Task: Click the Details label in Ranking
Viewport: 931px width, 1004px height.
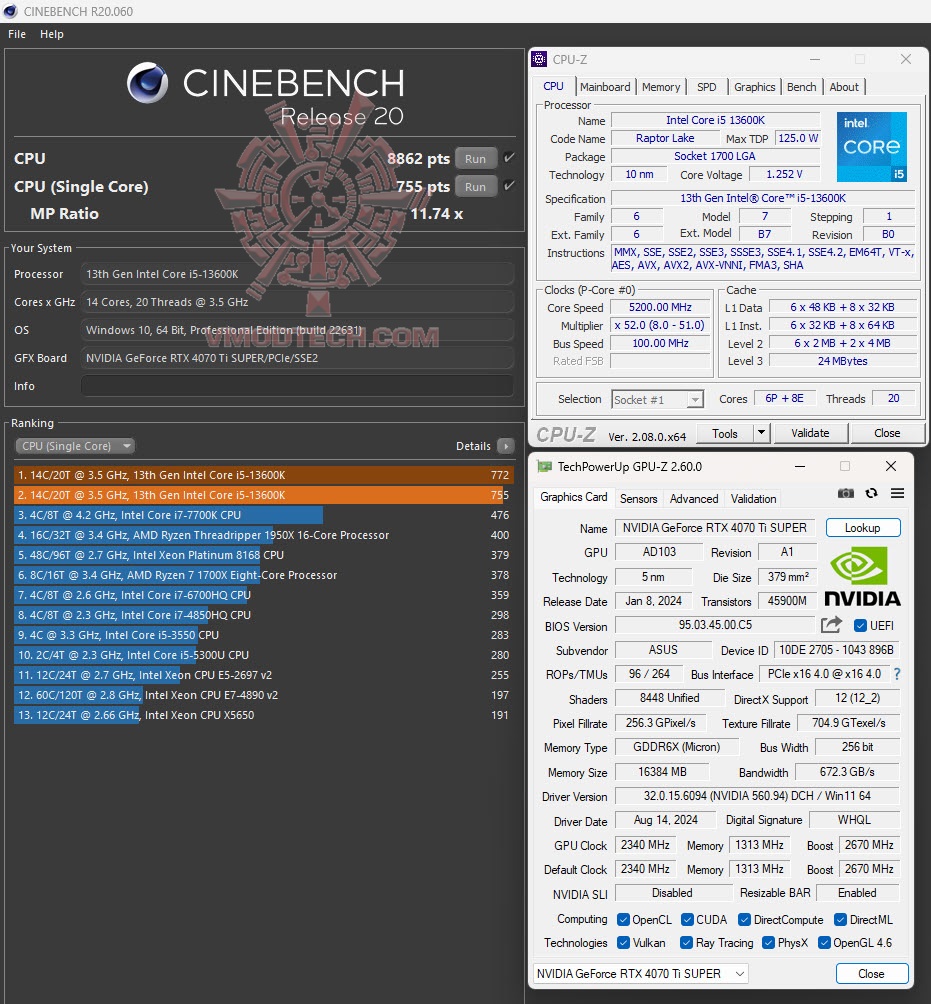Action: click(x=473, y=446)
